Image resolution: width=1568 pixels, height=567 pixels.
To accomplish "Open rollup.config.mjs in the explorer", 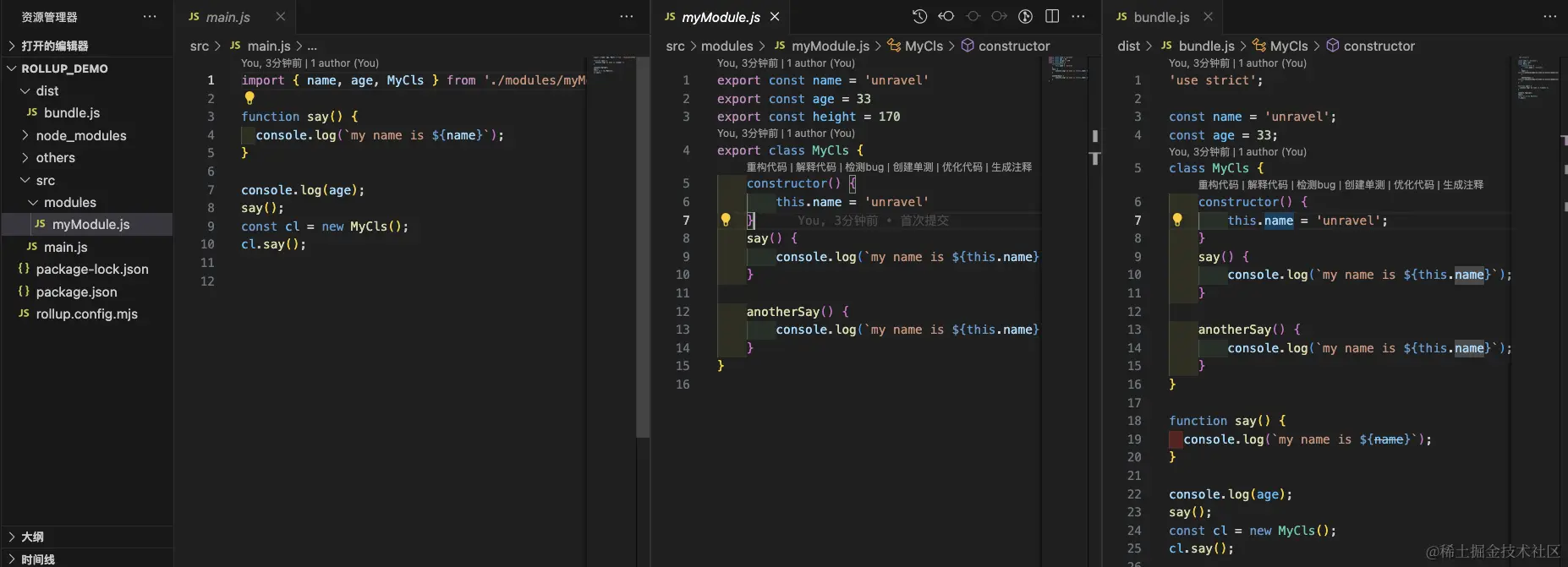I will tap(87, 313).
